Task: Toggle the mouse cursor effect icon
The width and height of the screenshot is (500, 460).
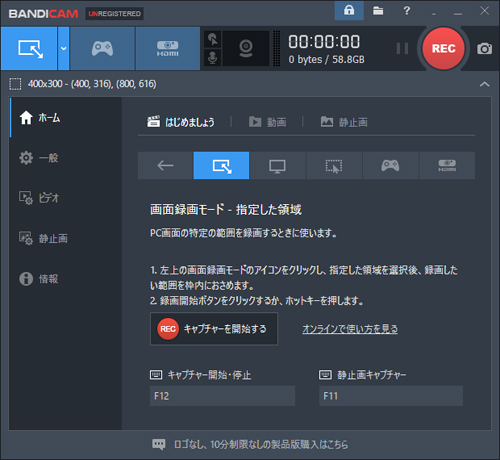Action: point(212,39)
